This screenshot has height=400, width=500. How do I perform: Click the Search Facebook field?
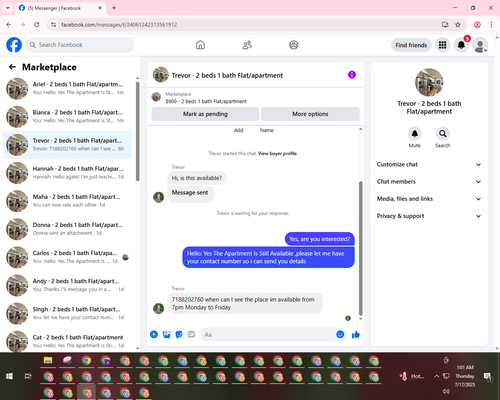pyautogui.click(x=80, y=45)
